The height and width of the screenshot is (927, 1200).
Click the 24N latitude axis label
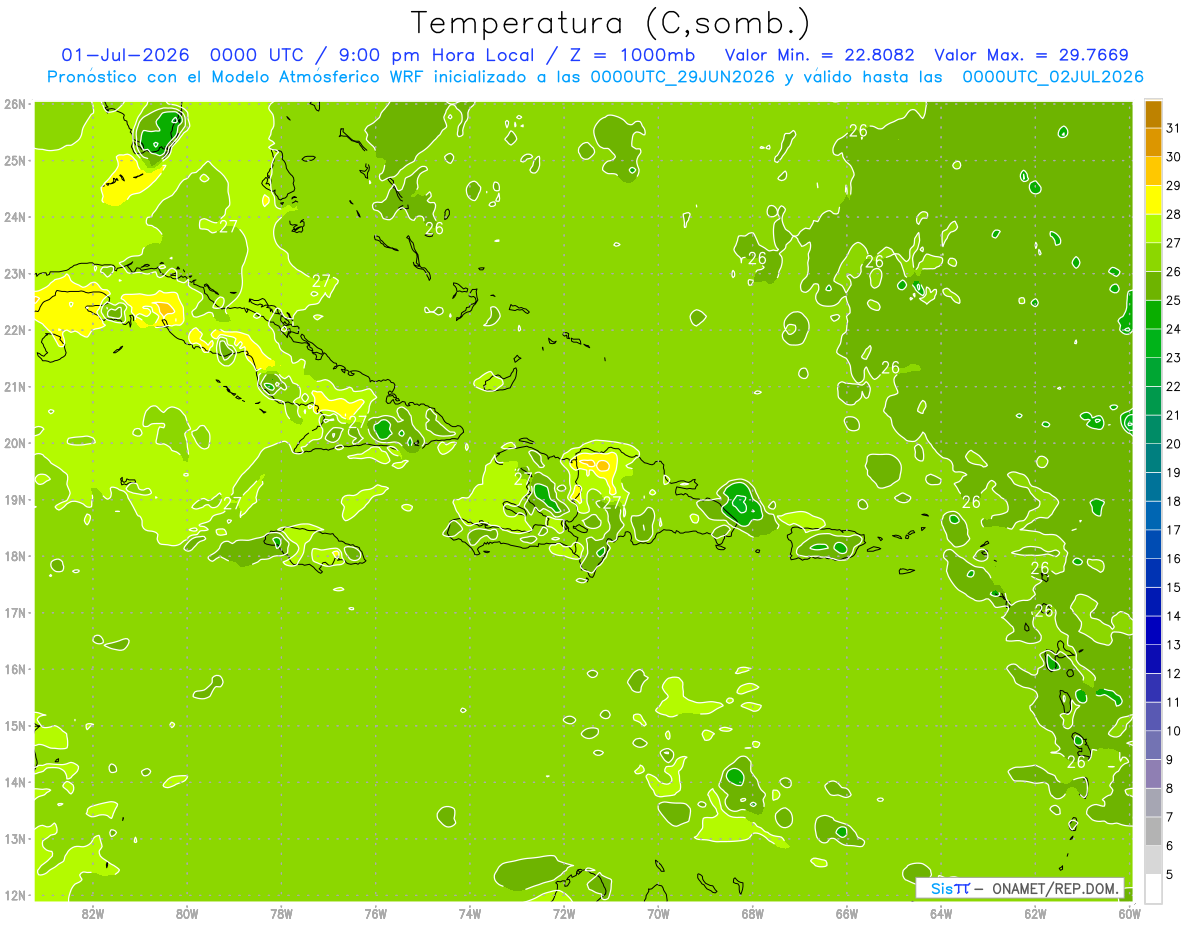click(x=15, y=217)
